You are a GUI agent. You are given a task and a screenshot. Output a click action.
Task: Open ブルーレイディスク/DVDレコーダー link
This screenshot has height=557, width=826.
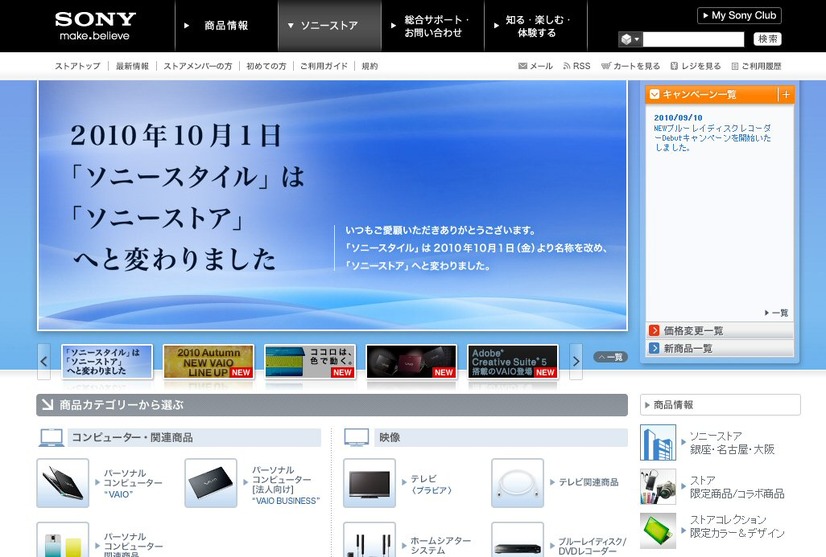592,546
